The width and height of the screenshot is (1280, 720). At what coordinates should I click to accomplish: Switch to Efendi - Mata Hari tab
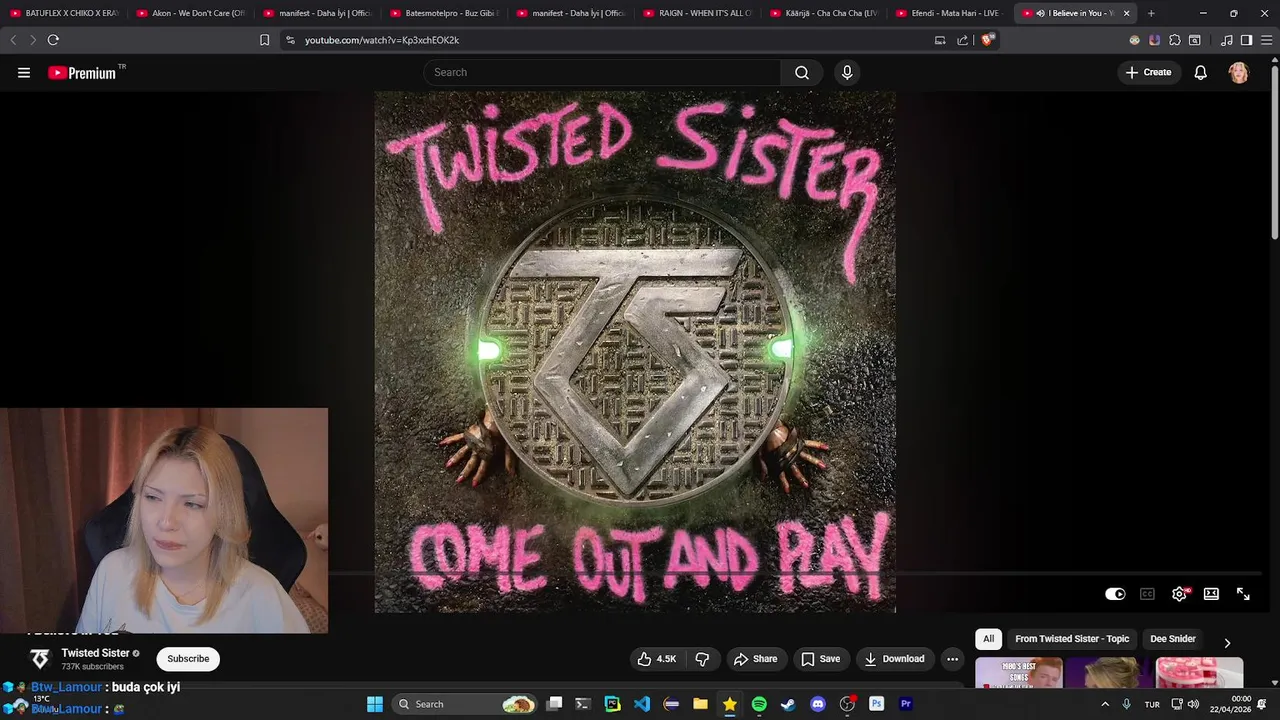click(x=952, y=13)
